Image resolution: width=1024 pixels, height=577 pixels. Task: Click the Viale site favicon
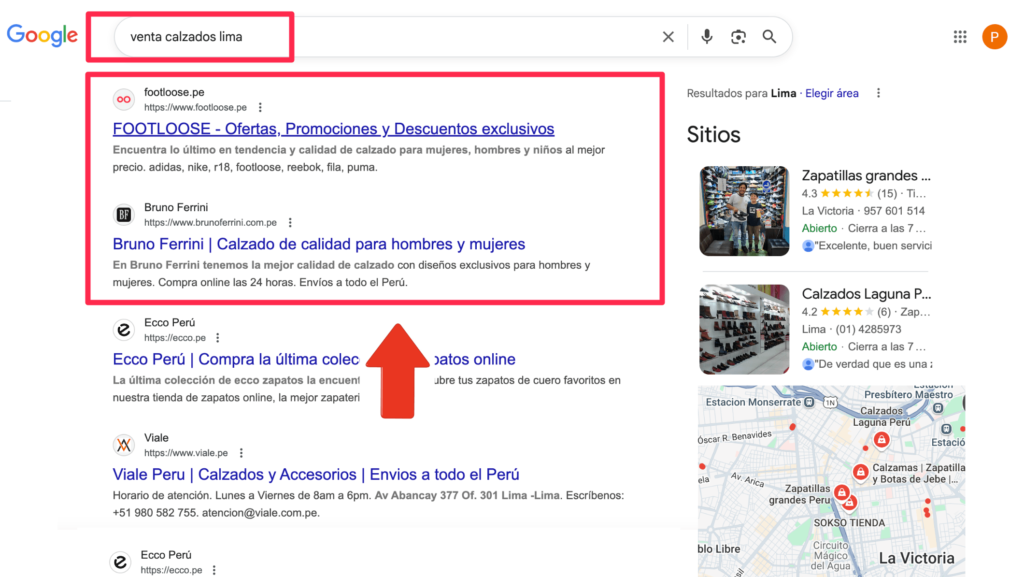pyautogui.click(x=123, y=445)
